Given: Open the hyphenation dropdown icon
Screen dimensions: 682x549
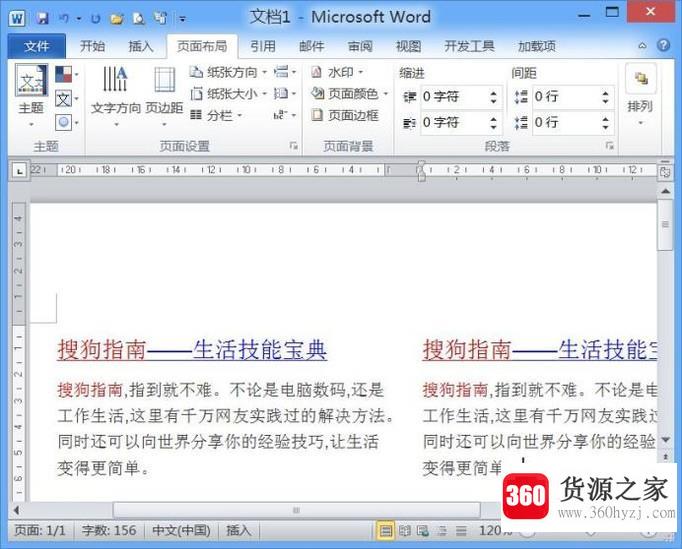Looking at the screenshot, I should 285,115.
